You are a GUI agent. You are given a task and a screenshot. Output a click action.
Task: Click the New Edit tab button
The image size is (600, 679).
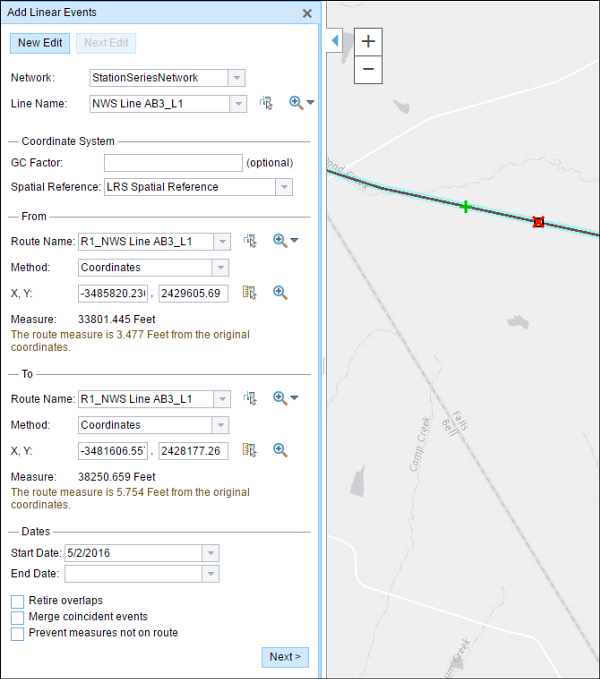[40, 43]
